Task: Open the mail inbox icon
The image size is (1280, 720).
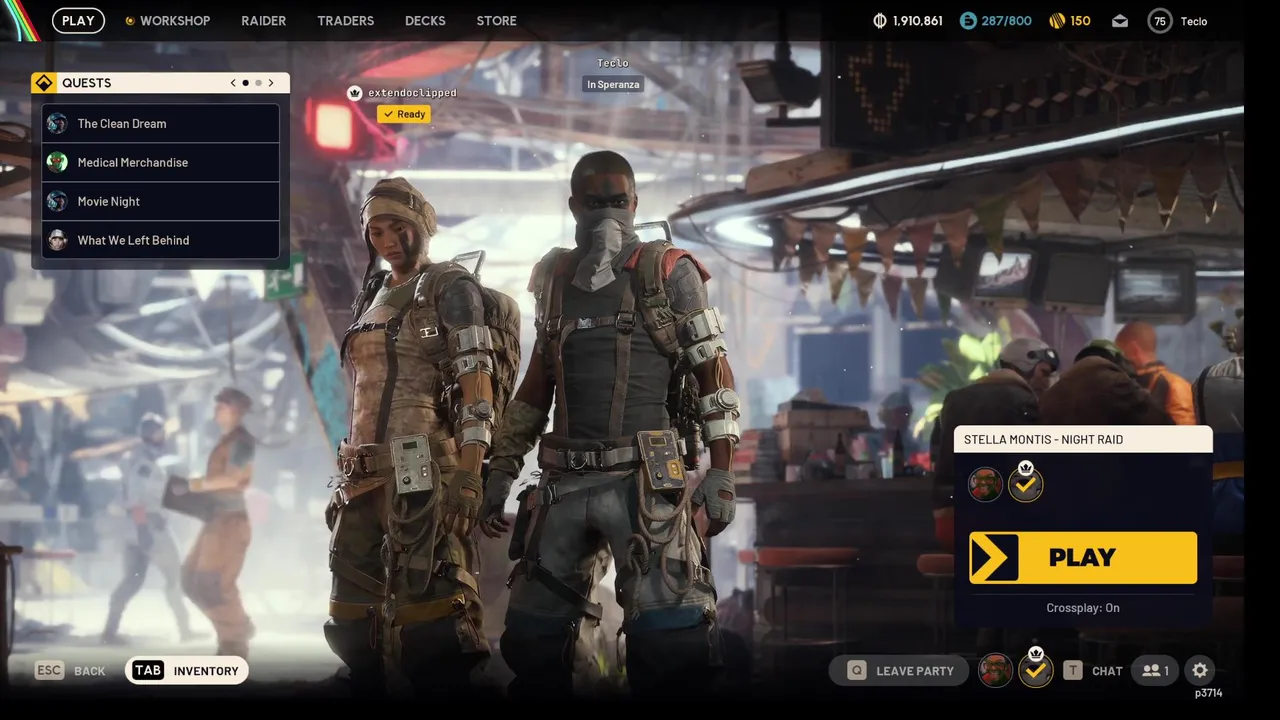Action: click(x=1120, y=21)
